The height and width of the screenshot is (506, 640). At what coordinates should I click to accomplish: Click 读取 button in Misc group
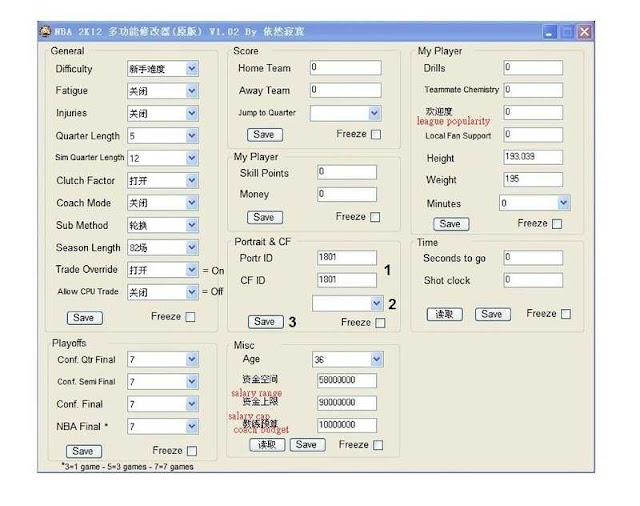point(267,445)
